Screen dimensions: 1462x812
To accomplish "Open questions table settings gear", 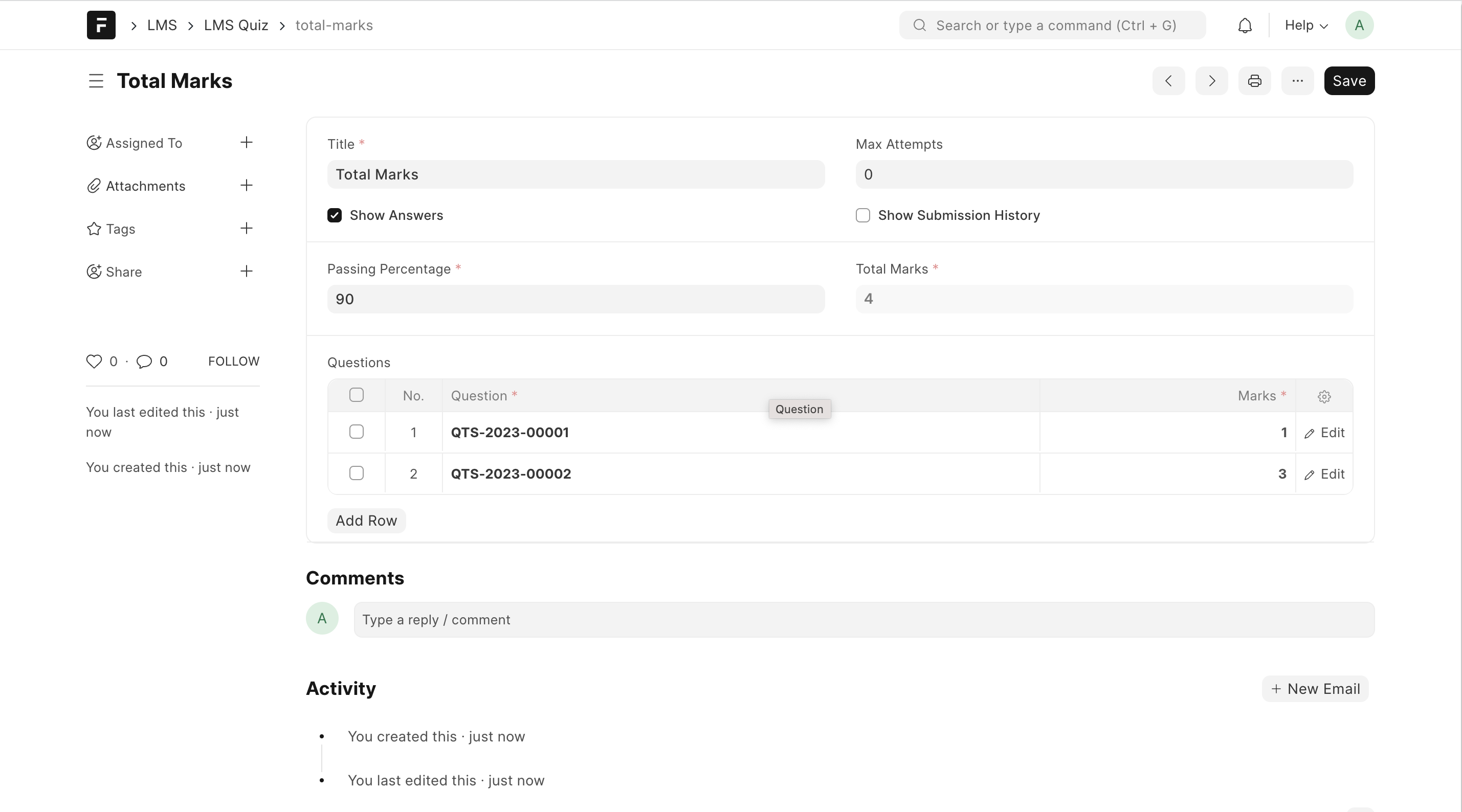I will pyautogui.click(x=1324, y=396).
